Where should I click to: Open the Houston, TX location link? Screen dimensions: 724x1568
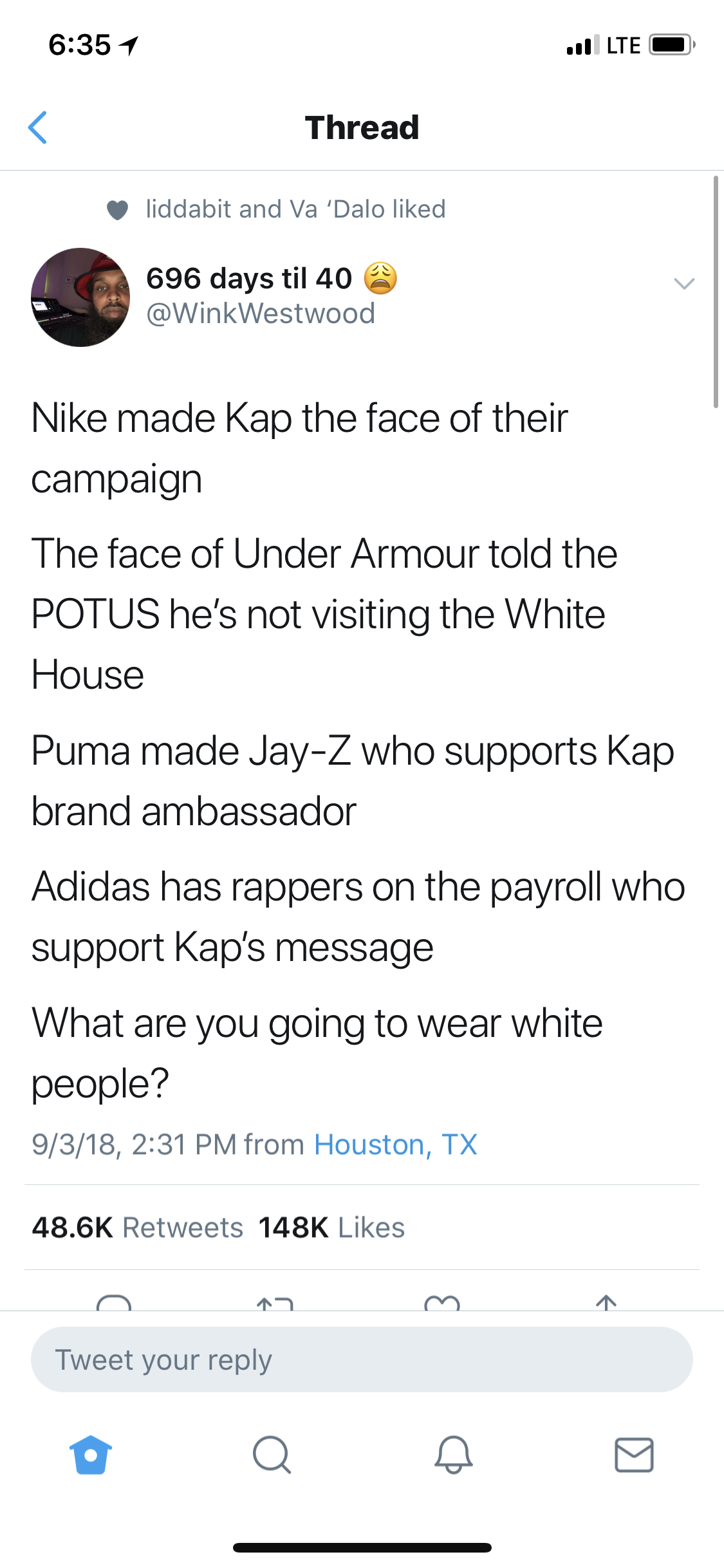396,1144
